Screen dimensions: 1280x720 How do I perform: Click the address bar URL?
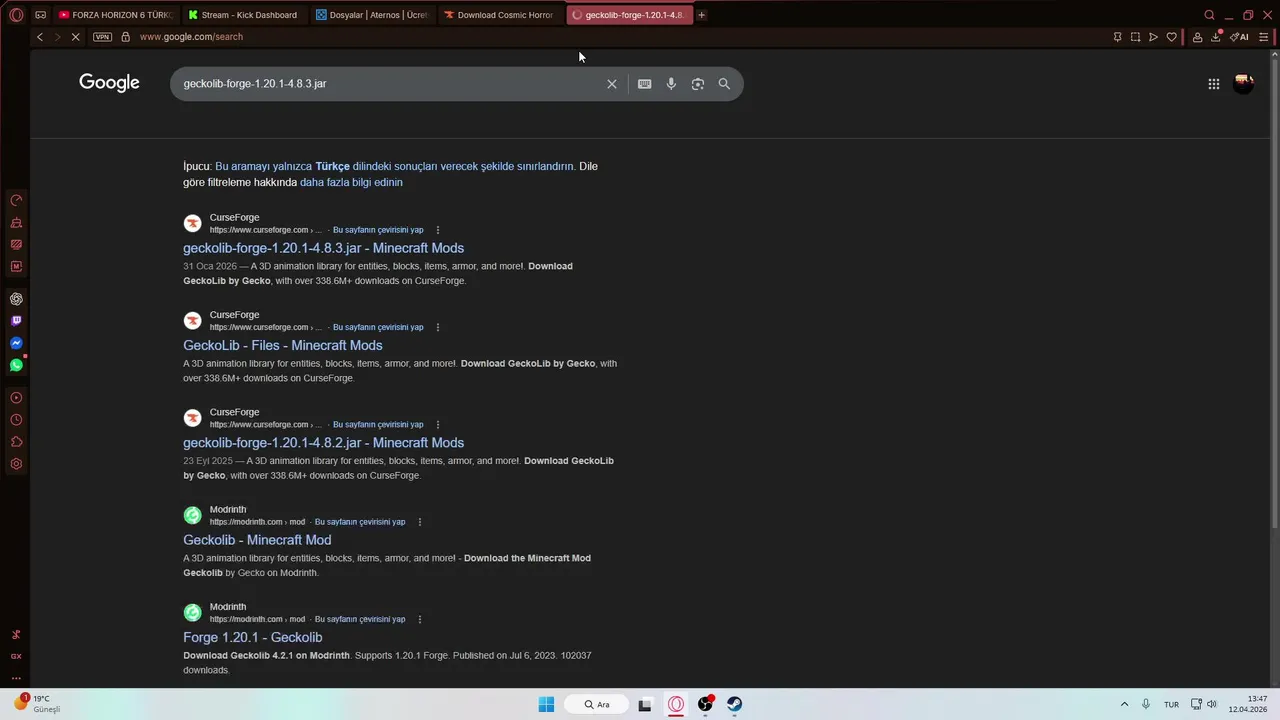coord(191,37)
